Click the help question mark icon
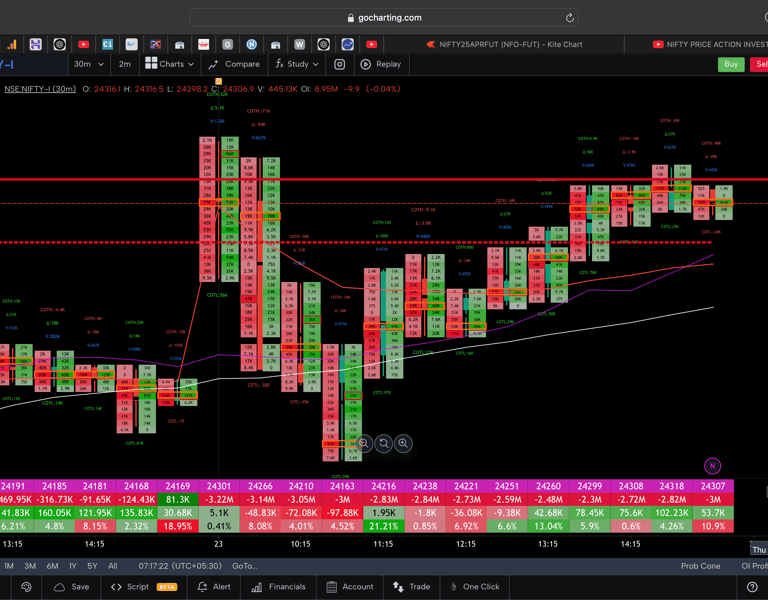The width and height of the screenshot is (768, 600). click(752, 587)
